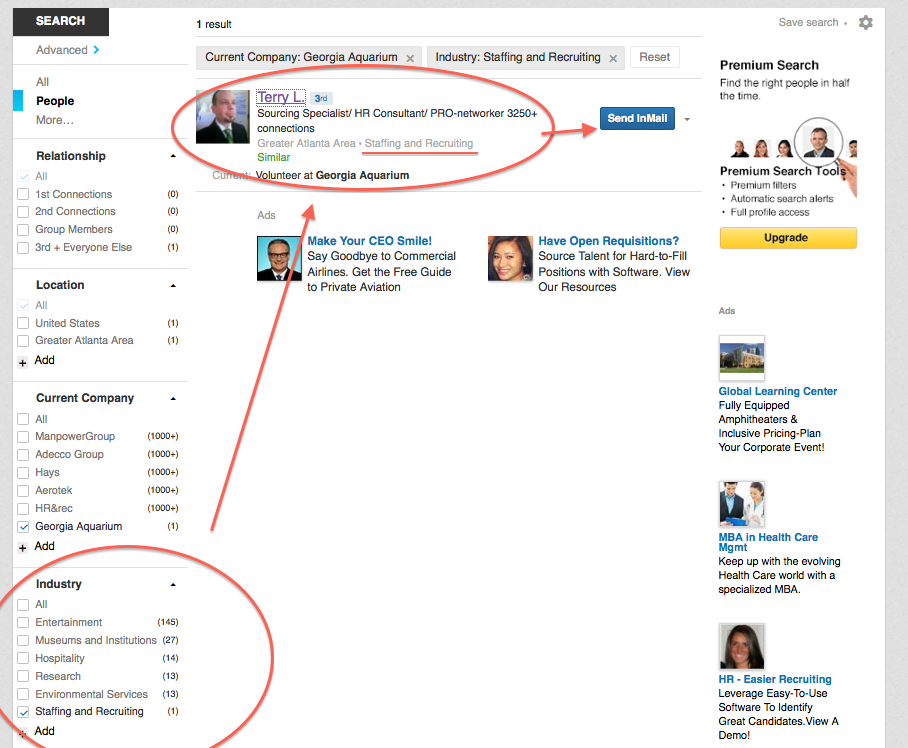Click the 3rd degree connection badge
The height and width of the screenshot is (748, 908).
point(321,98)
